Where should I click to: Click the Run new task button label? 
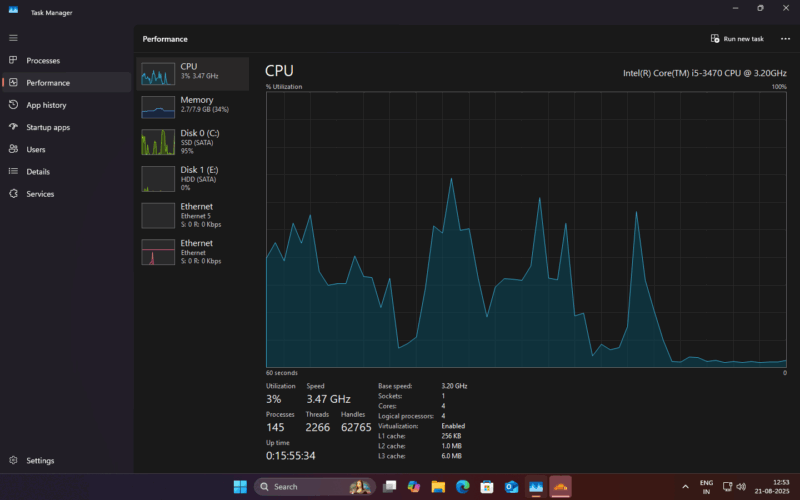tap(743, 39)
